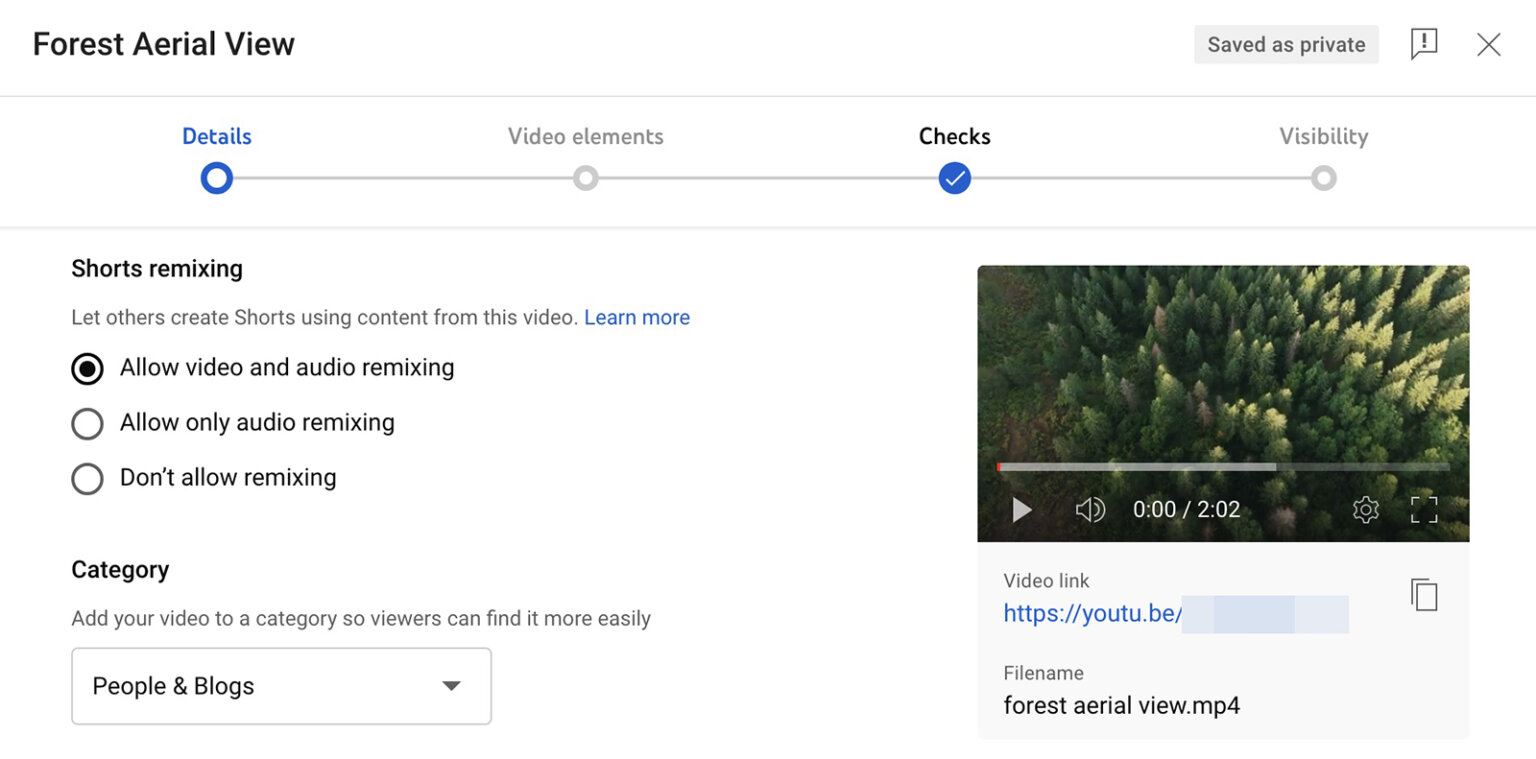Mute the preview player volume
Image resolution: width=1536 pixels, height=759 pixels.
tap(1090, 510)
